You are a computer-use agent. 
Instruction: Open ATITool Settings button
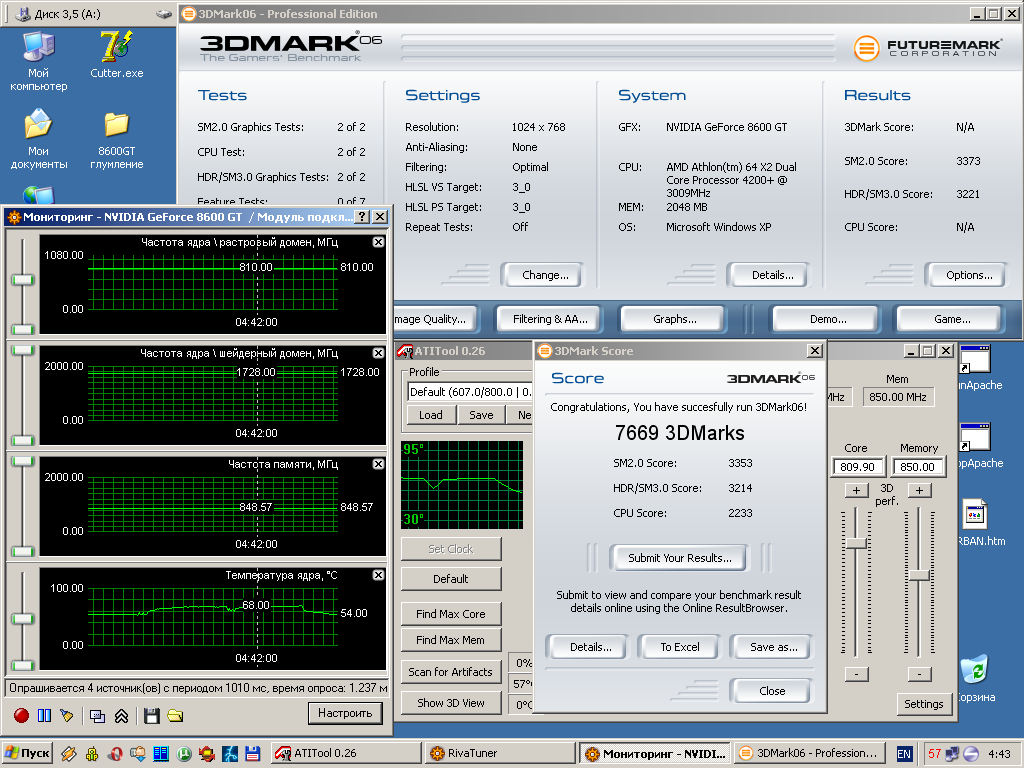point(923,704)
